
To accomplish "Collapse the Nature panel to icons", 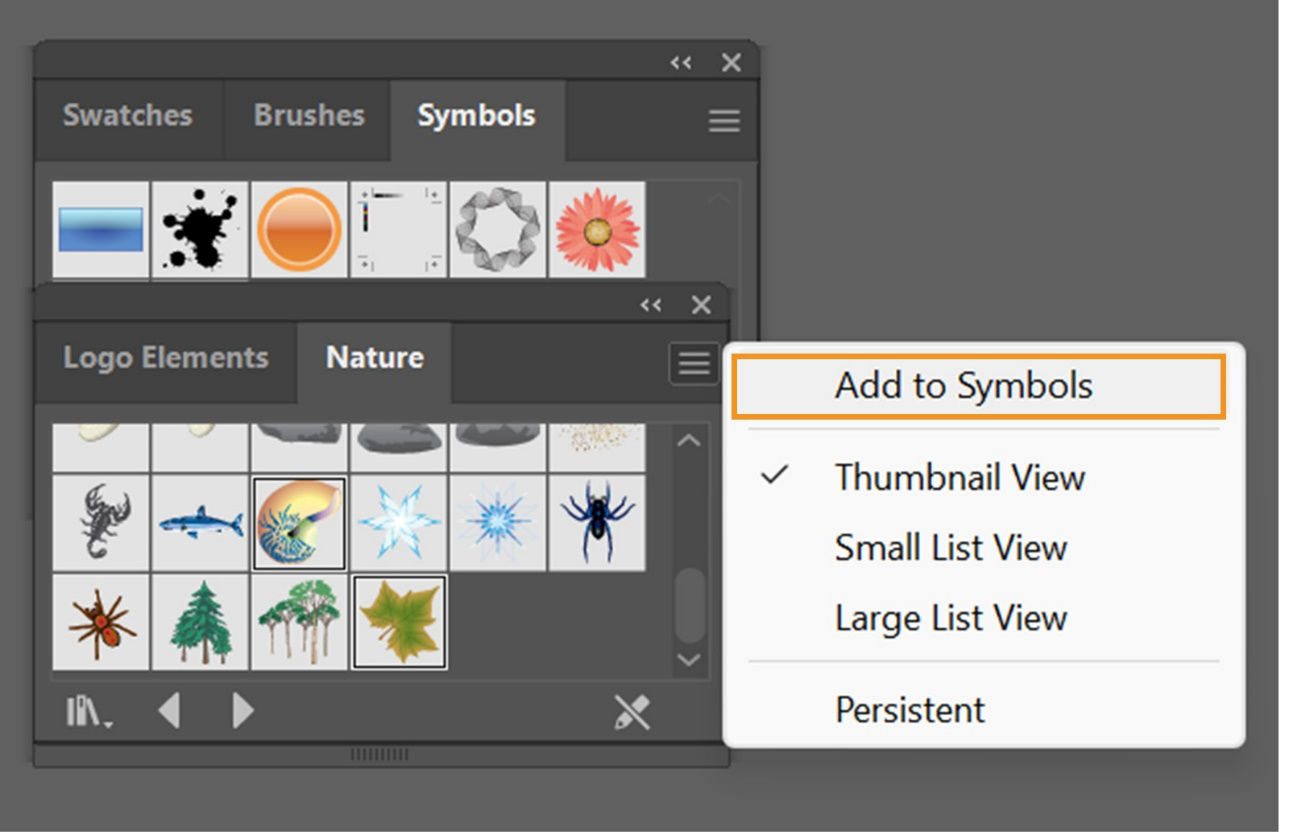I will point(651,305).
